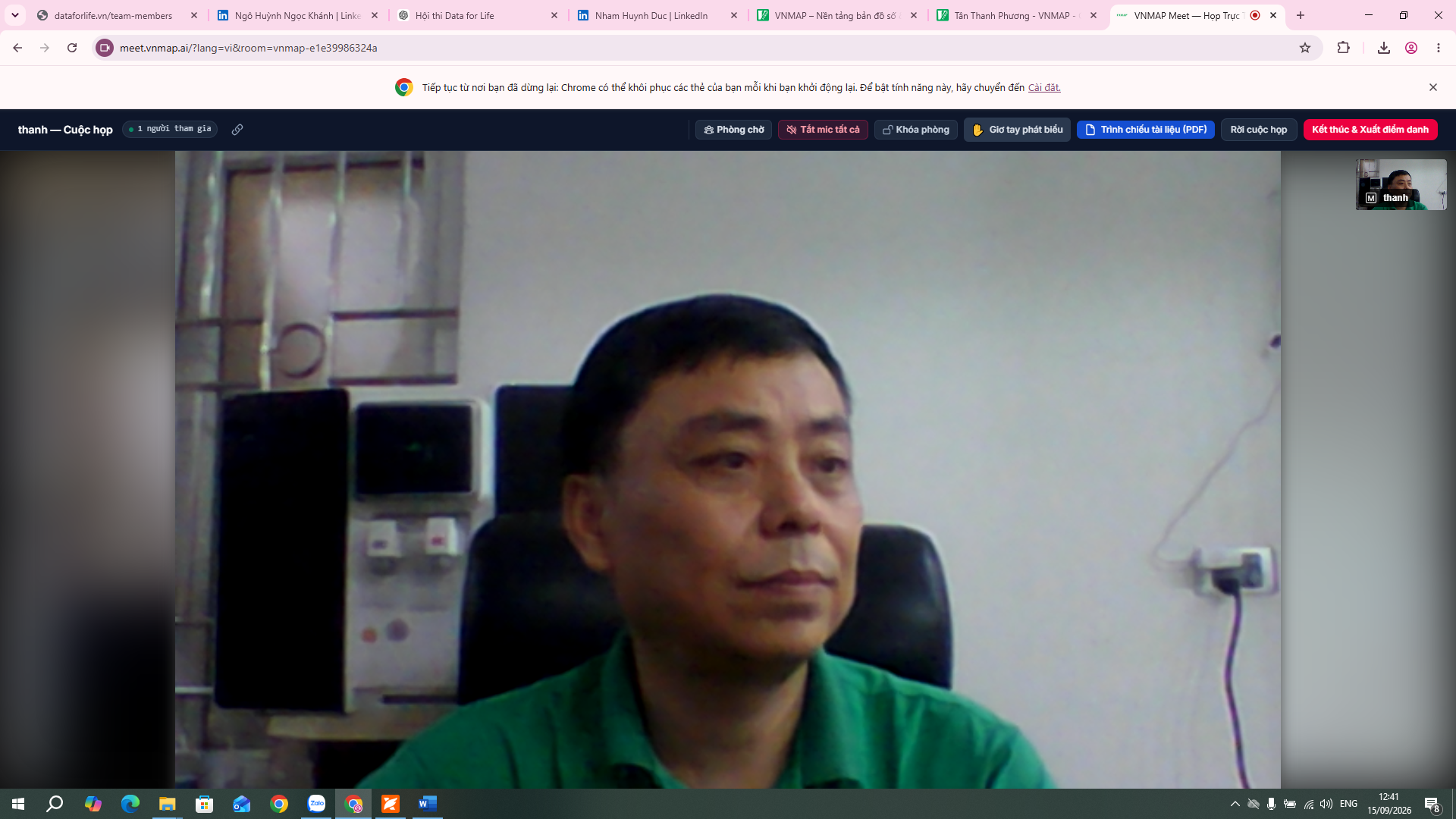1456x819 pixels.
Task: Switch to Hội thi Data for Life tab
Action: click(x=478, y=15)
